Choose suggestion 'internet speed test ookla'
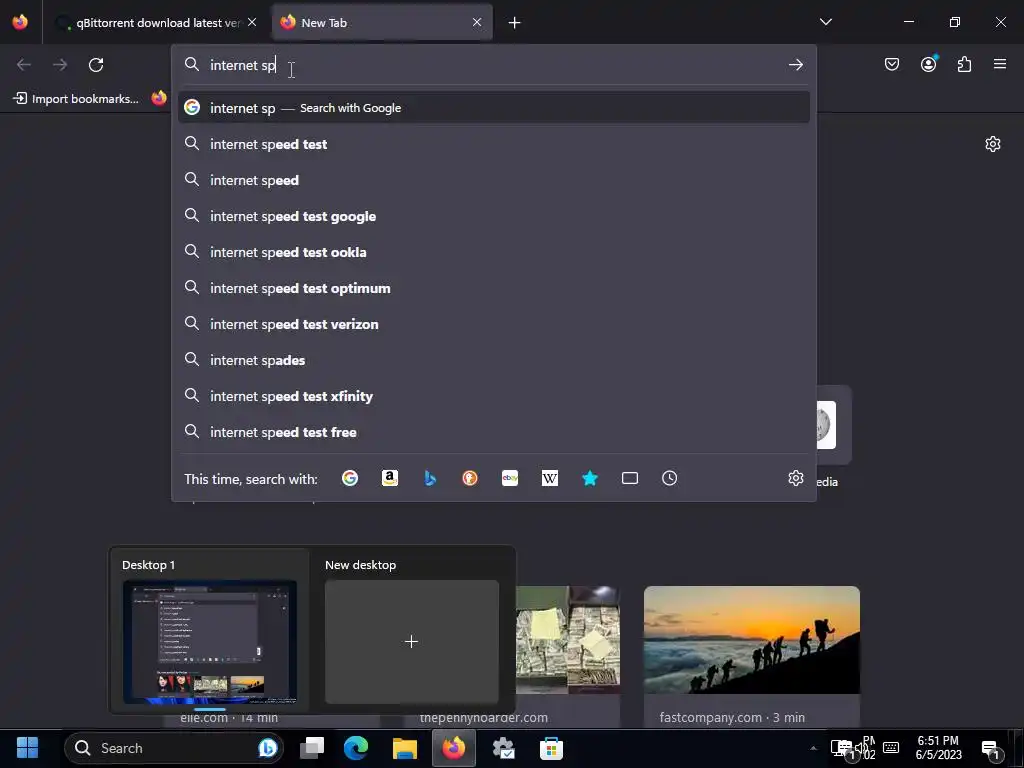Image resolution: width=1024 pixels, height=768 pixels. click(494, 252)
